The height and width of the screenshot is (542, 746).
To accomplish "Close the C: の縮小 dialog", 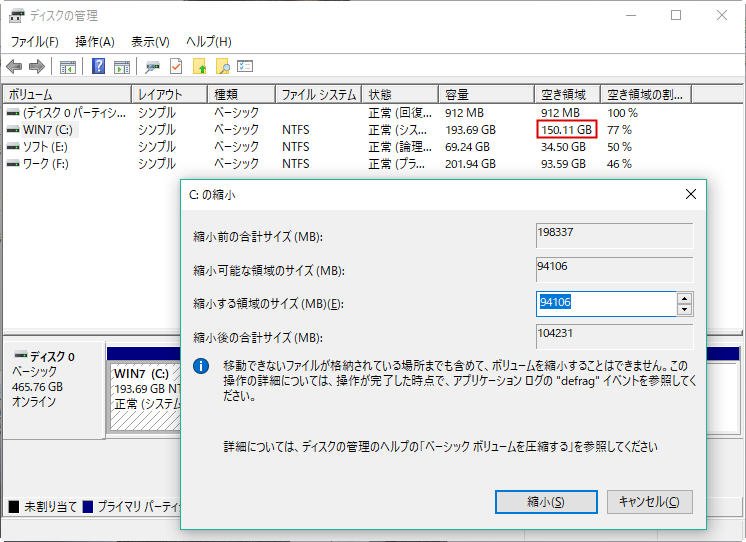I will [691, 194].
